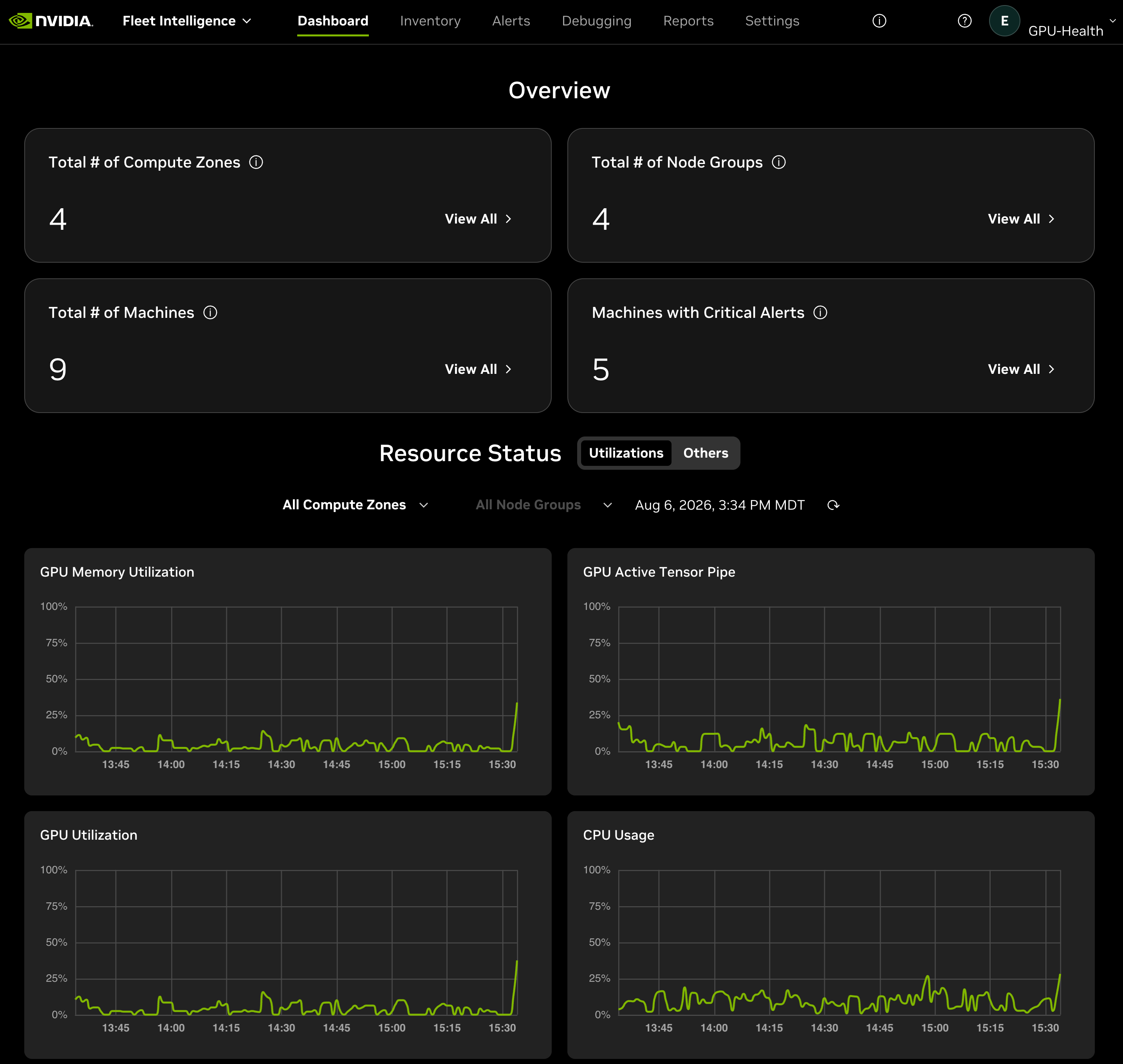Click info icon beside Total # of Node Groups
The image size is (1123, 1064).
click(x=779, y=162)
